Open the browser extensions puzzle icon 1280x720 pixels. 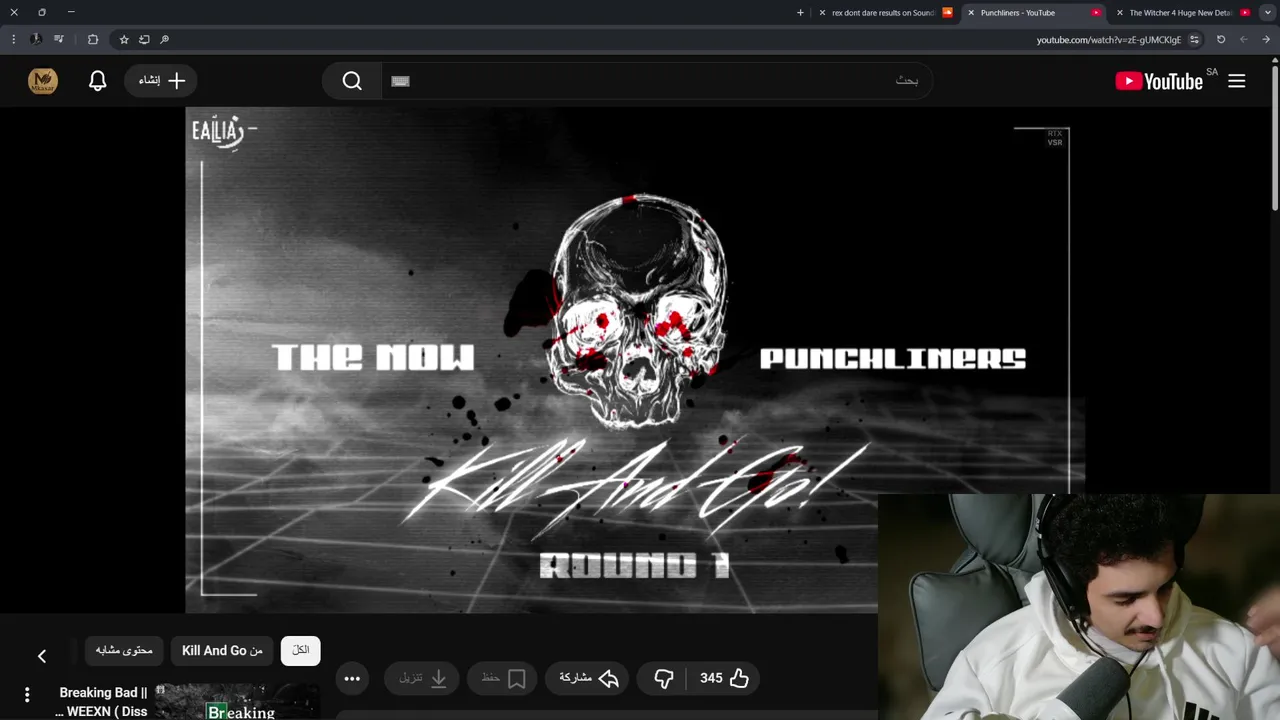point(93,39)
